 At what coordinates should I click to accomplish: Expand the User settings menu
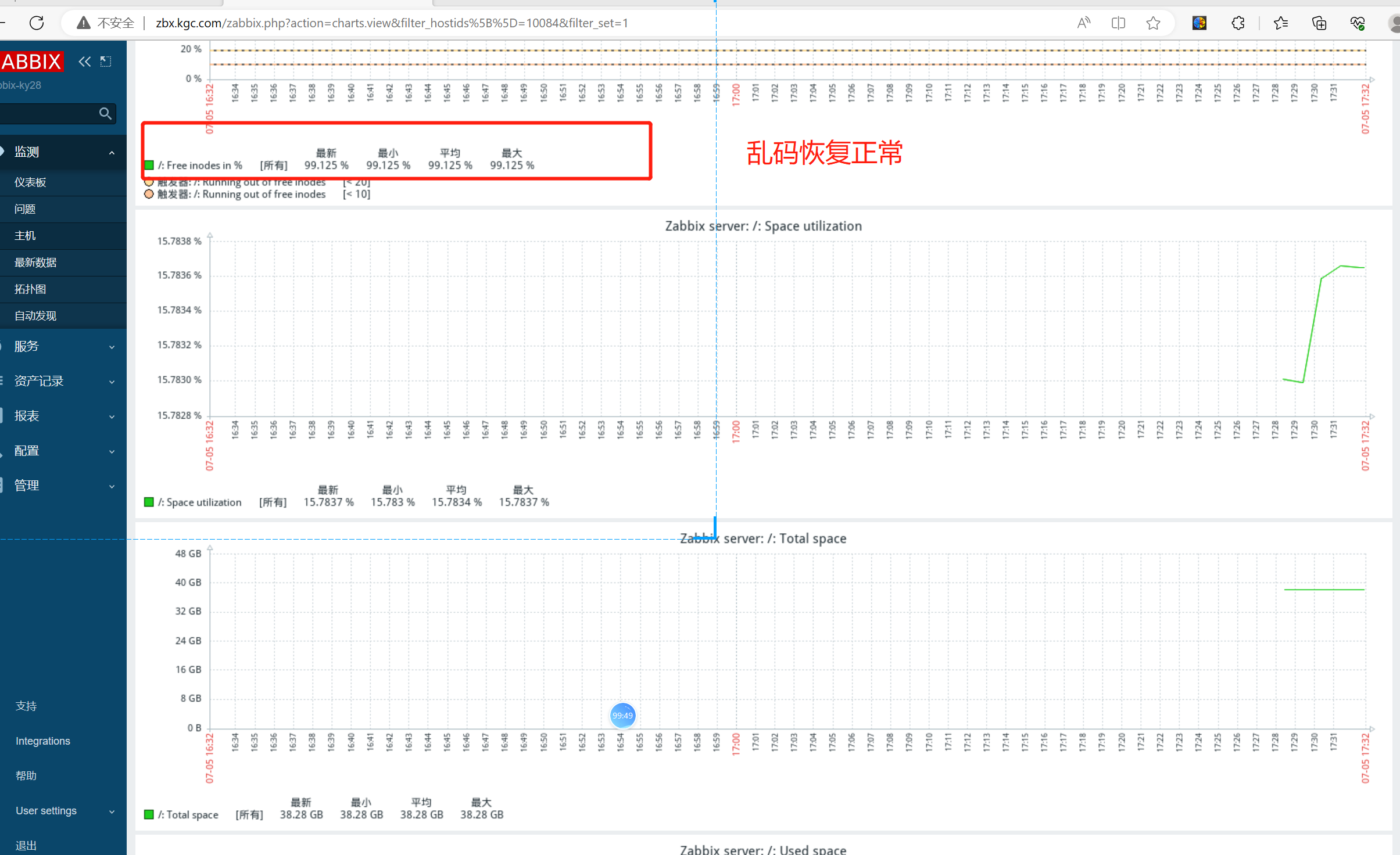[63, 811]
